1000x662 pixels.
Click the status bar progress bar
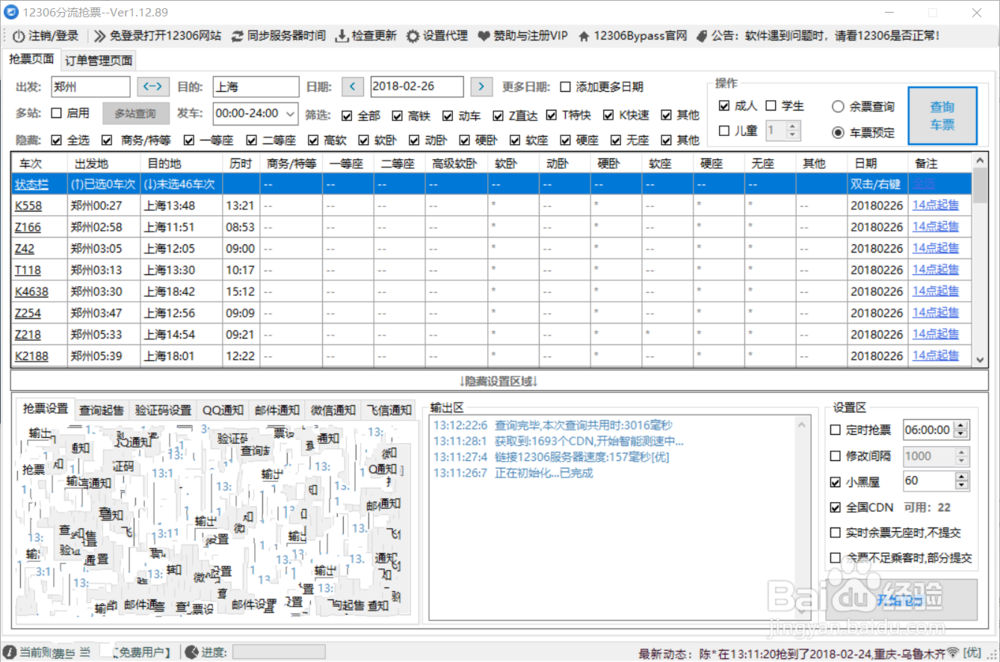279,652
